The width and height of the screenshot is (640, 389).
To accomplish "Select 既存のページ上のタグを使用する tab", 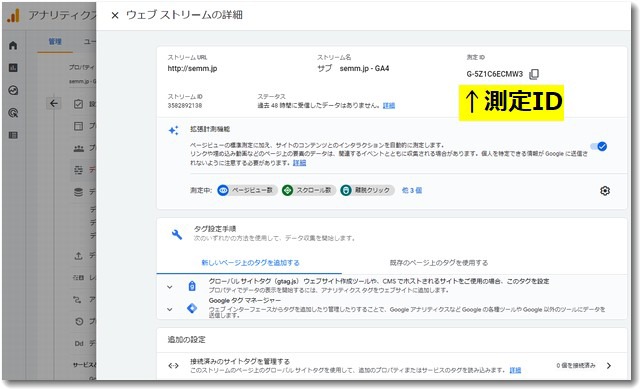I will [439, 263].
